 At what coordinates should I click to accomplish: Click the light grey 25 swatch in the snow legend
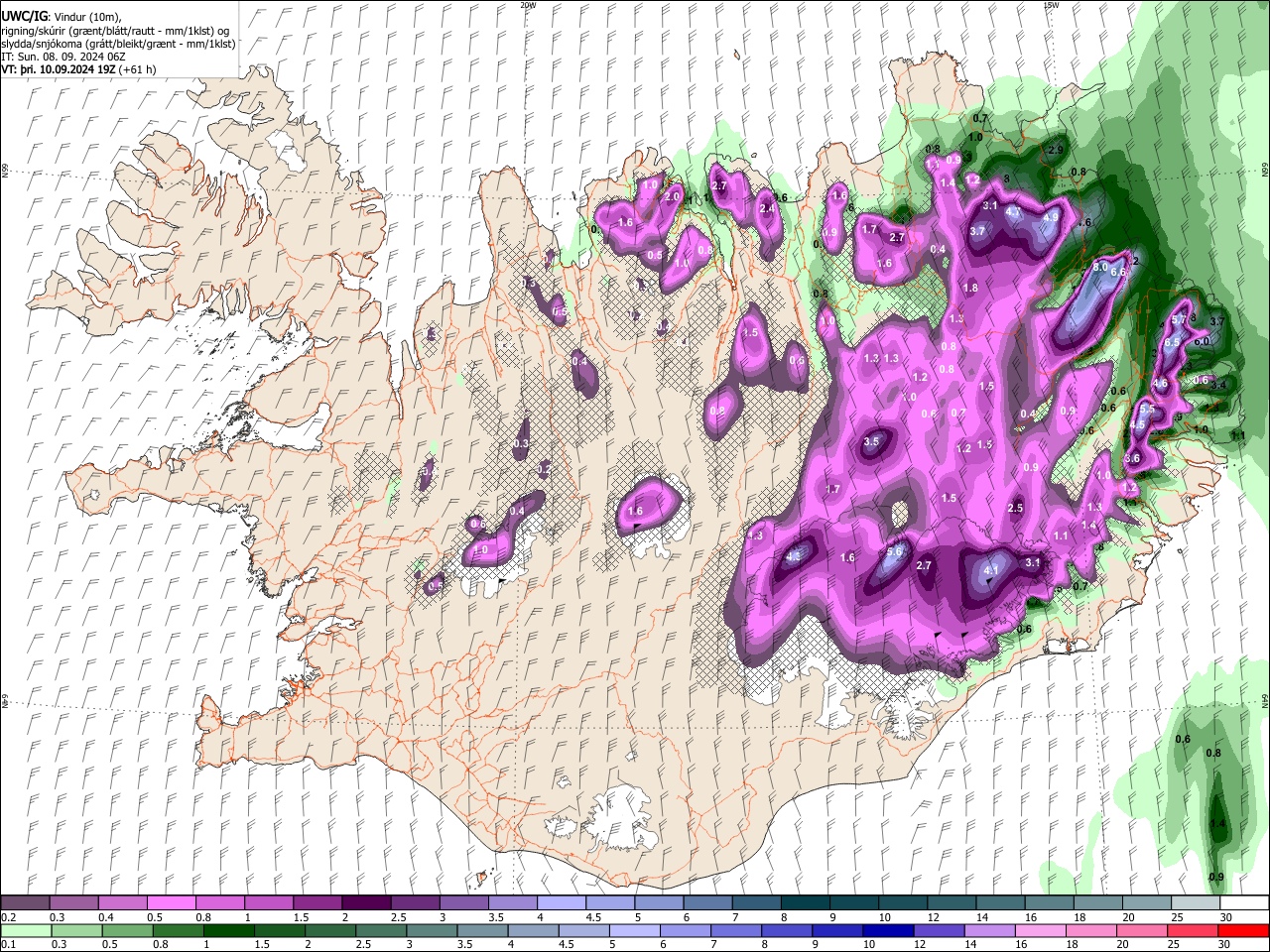(1196, 903)
